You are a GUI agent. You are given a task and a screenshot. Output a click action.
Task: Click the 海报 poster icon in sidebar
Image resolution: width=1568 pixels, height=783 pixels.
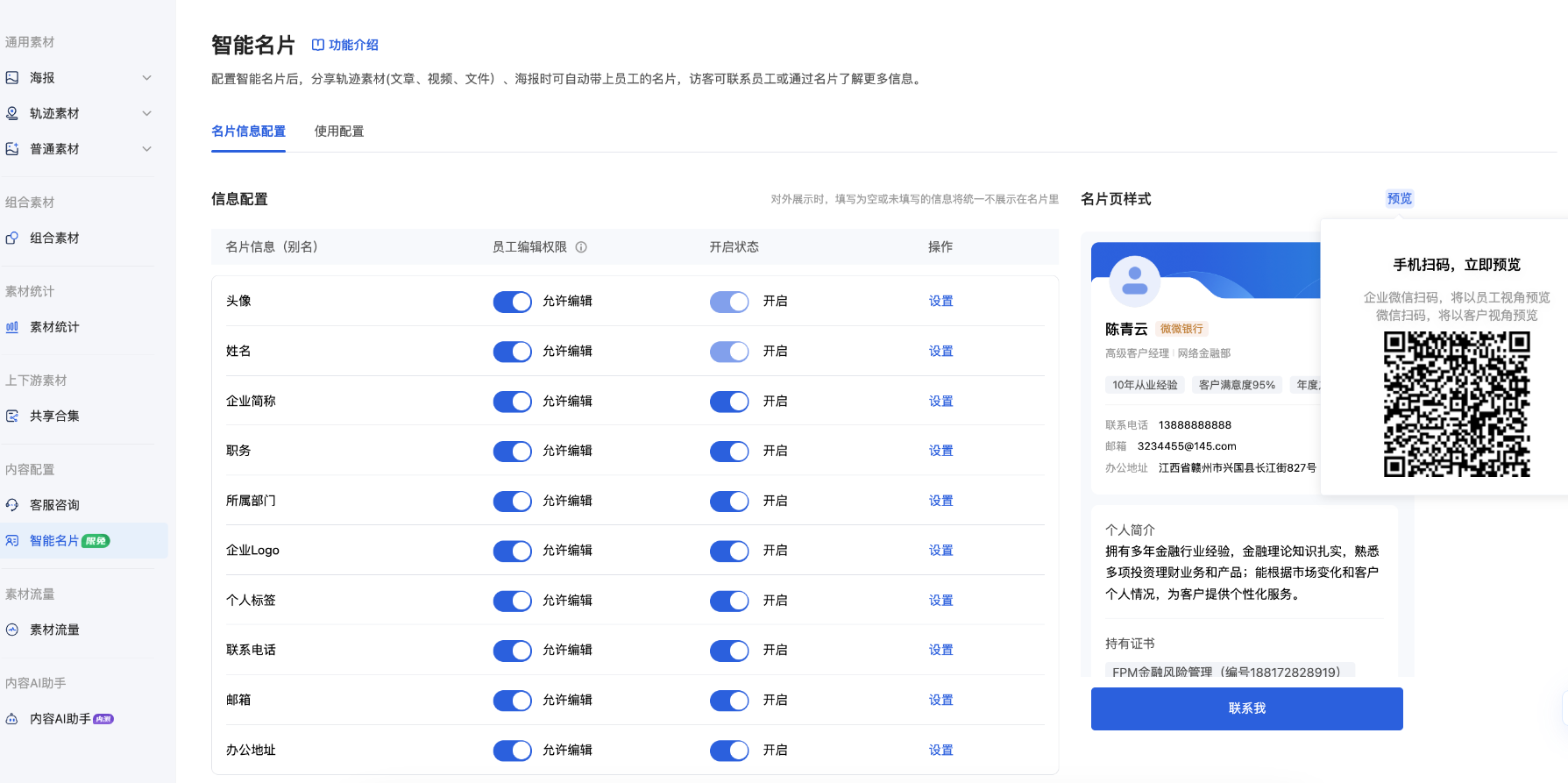12,78
